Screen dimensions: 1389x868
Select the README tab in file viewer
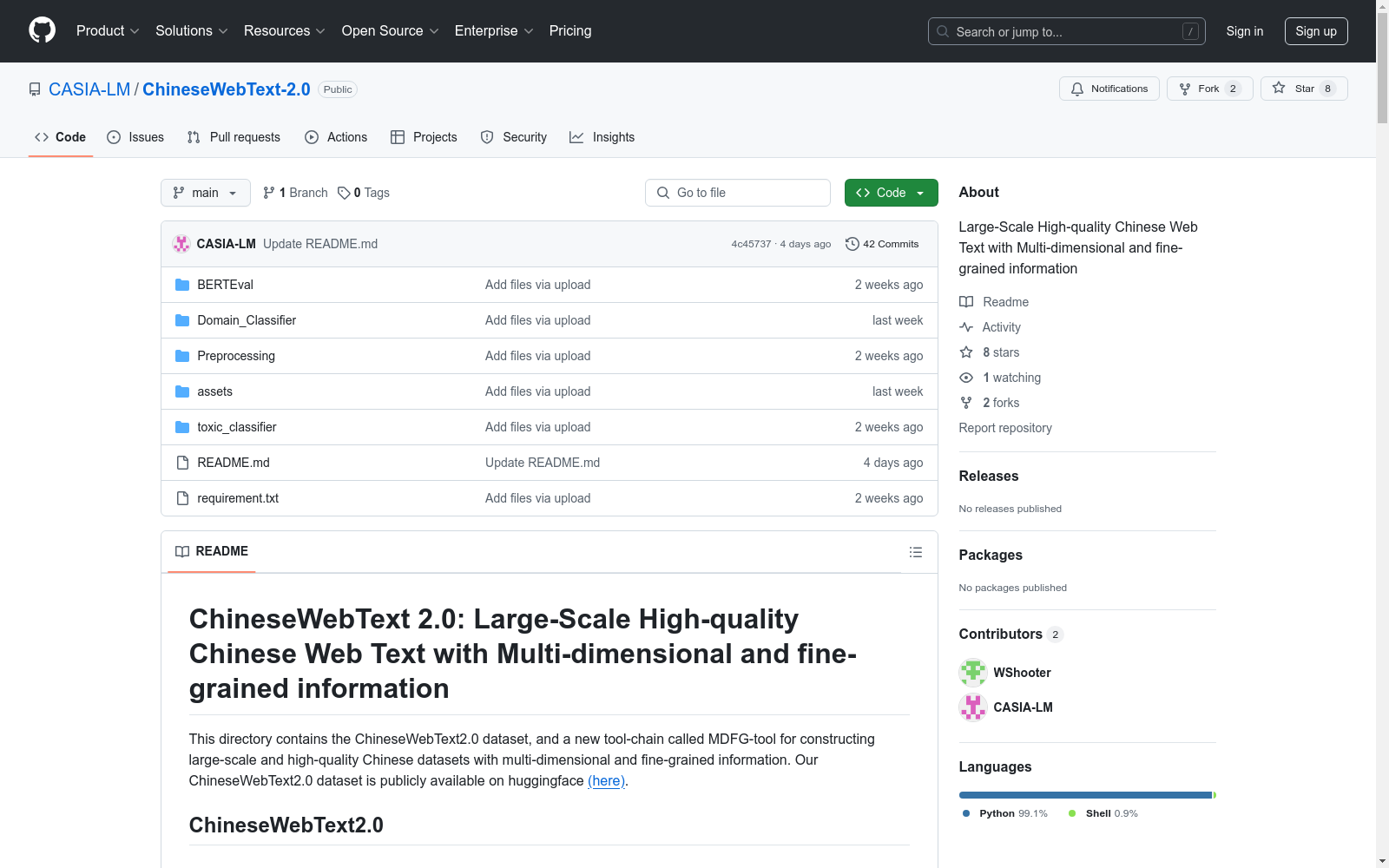[x=212, y=551]
